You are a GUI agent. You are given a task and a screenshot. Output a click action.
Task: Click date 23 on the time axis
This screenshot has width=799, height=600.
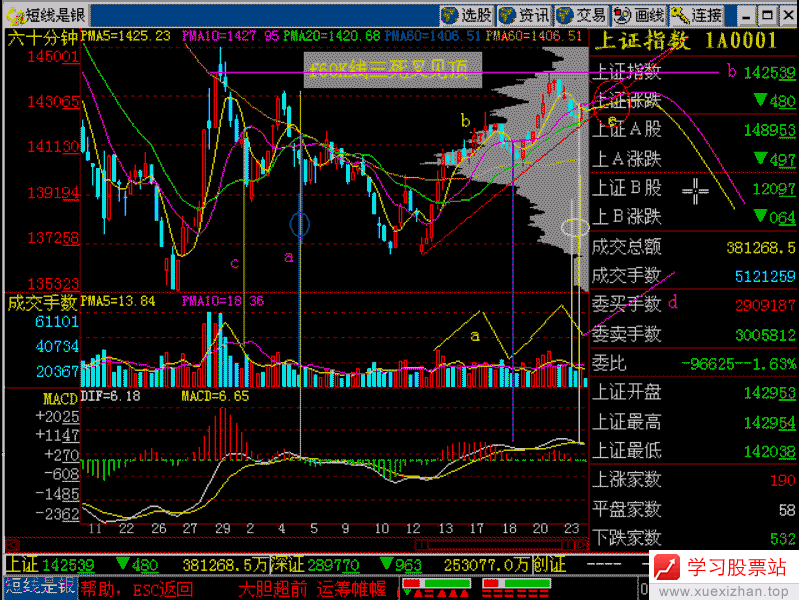572,528
